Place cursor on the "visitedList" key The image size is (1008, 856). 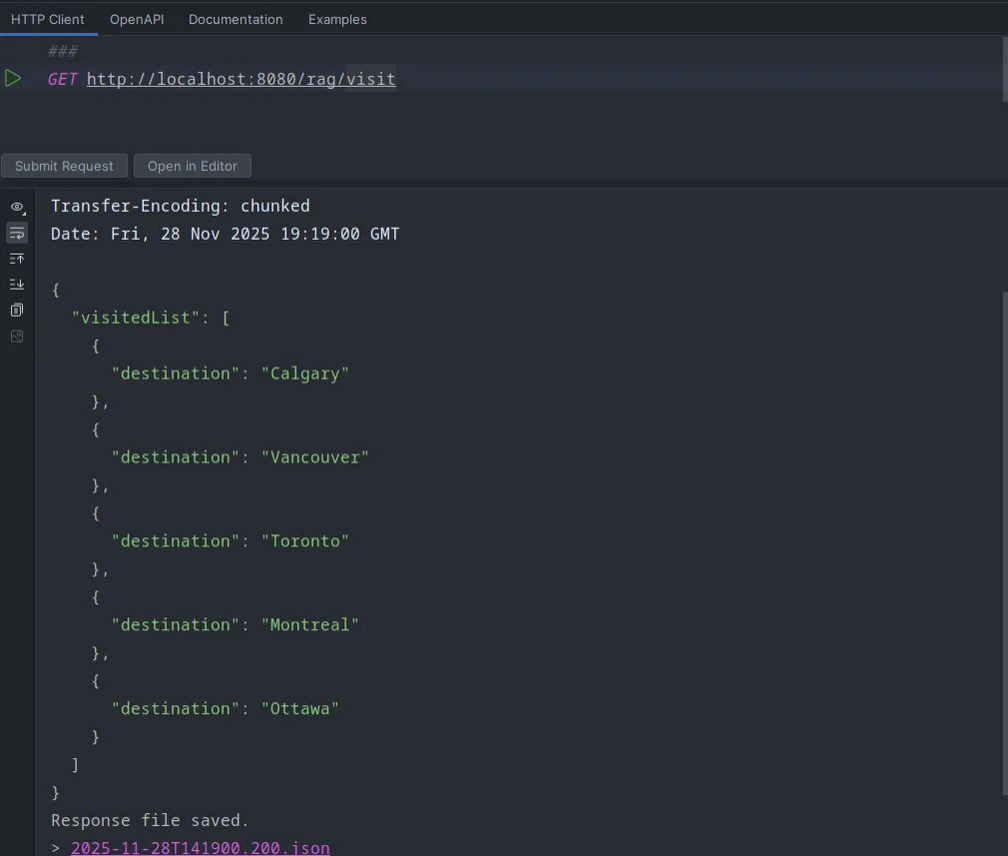pyautogui.click(x=136, y=317)
